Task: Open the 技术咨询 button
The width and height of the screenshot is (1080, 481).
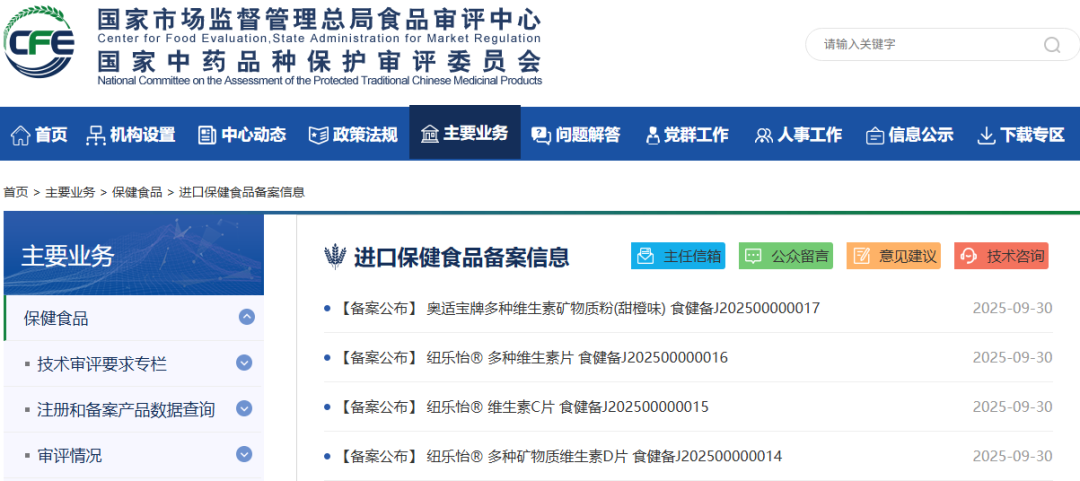Action: [1001, 256]
